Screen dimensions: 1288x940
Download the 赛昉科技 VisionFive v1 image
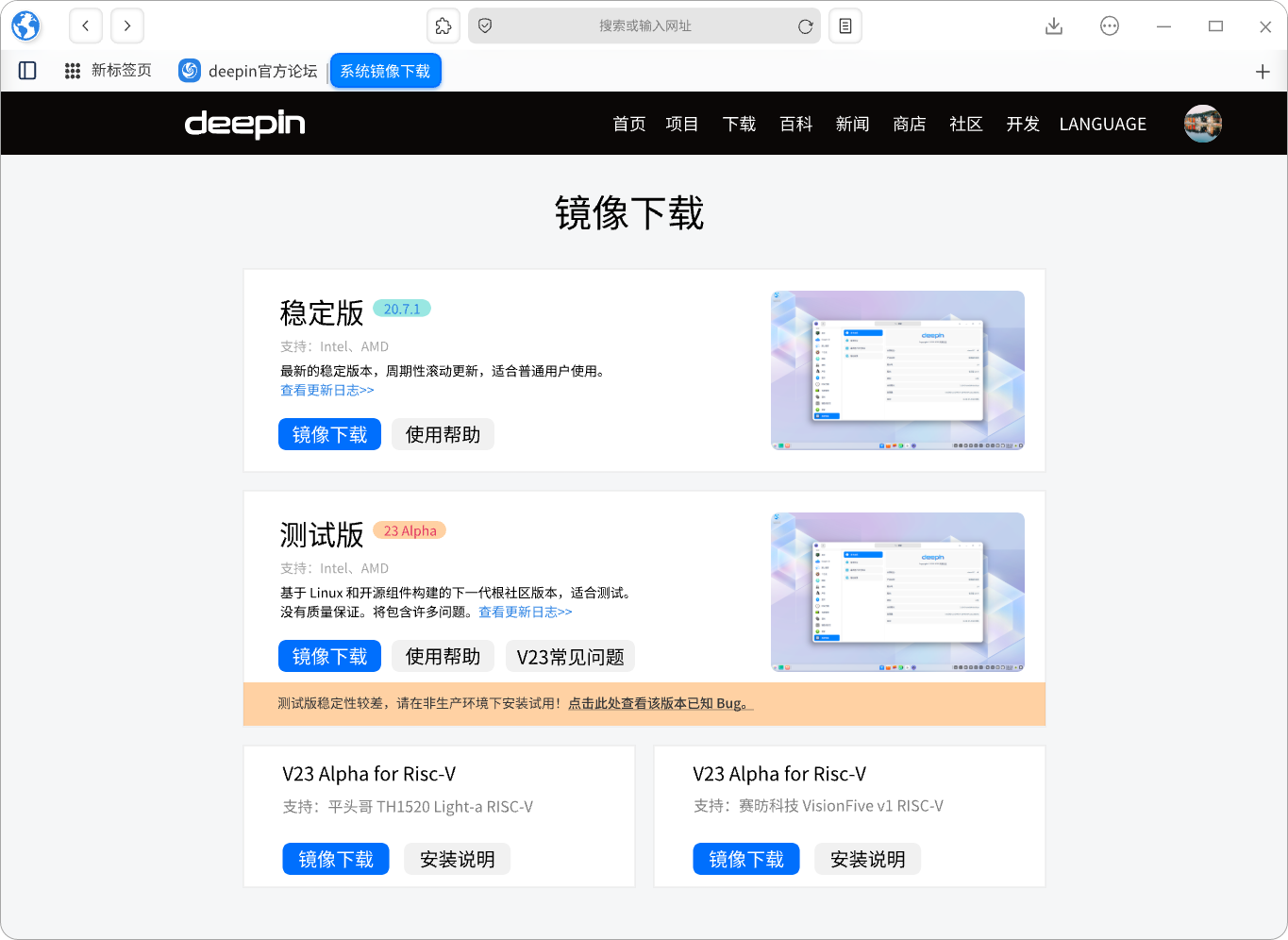pyautogui.click(x=746, y=859)
